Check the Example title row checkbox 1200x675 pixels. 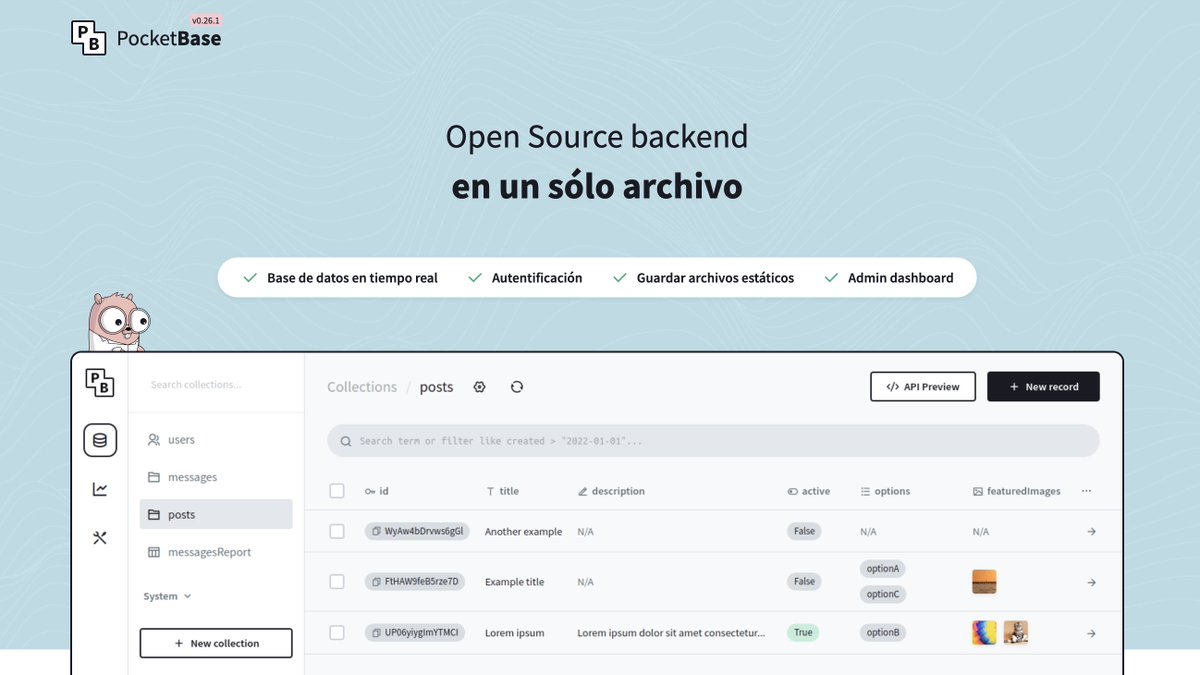(337, 581)
